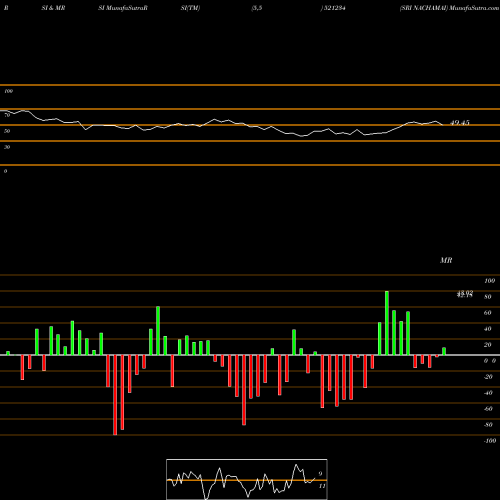Click the 50 label on the RSI axis
The height and width of the screenshot is (500, 500).
pyautogui.click(x=7, y=131)
